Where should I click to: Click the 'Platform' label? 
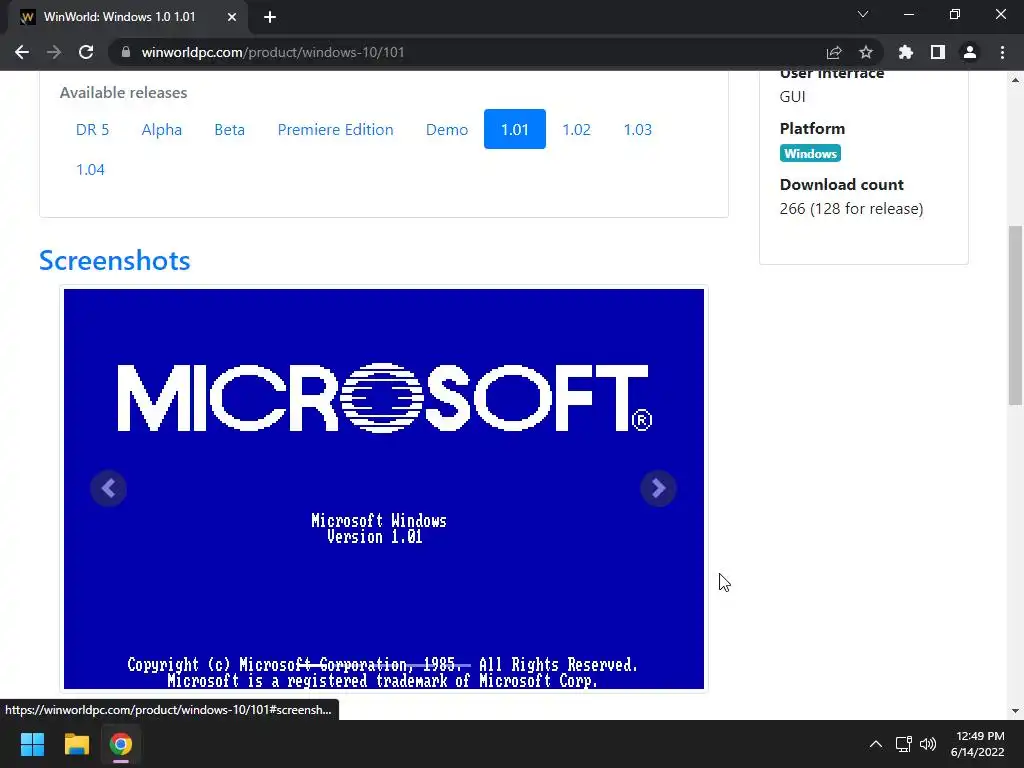(x=812, y=129)
